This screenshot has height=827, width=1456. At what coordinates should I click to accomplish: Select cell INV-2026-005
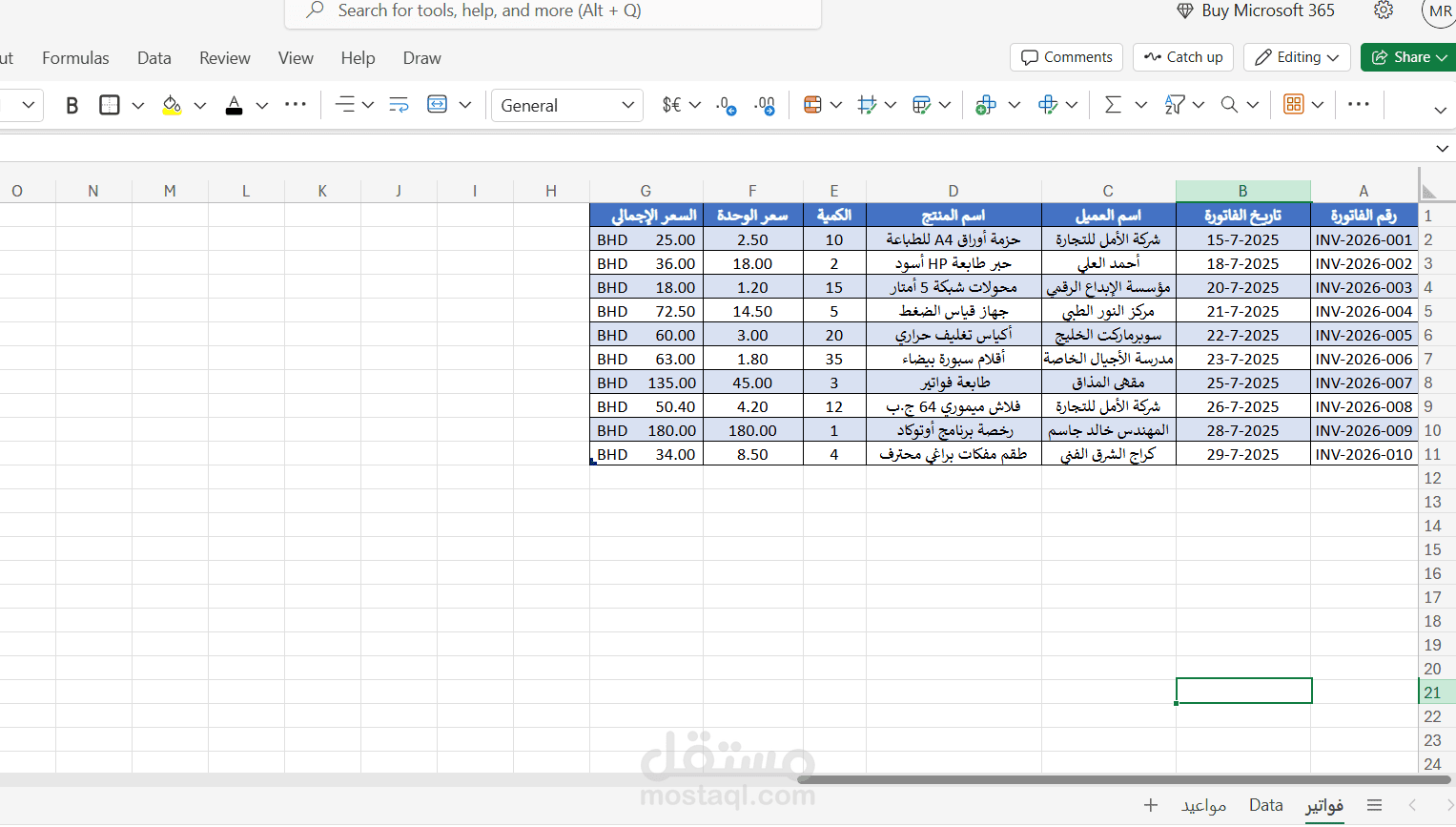pyautogui.click(x=1364, y=335)
